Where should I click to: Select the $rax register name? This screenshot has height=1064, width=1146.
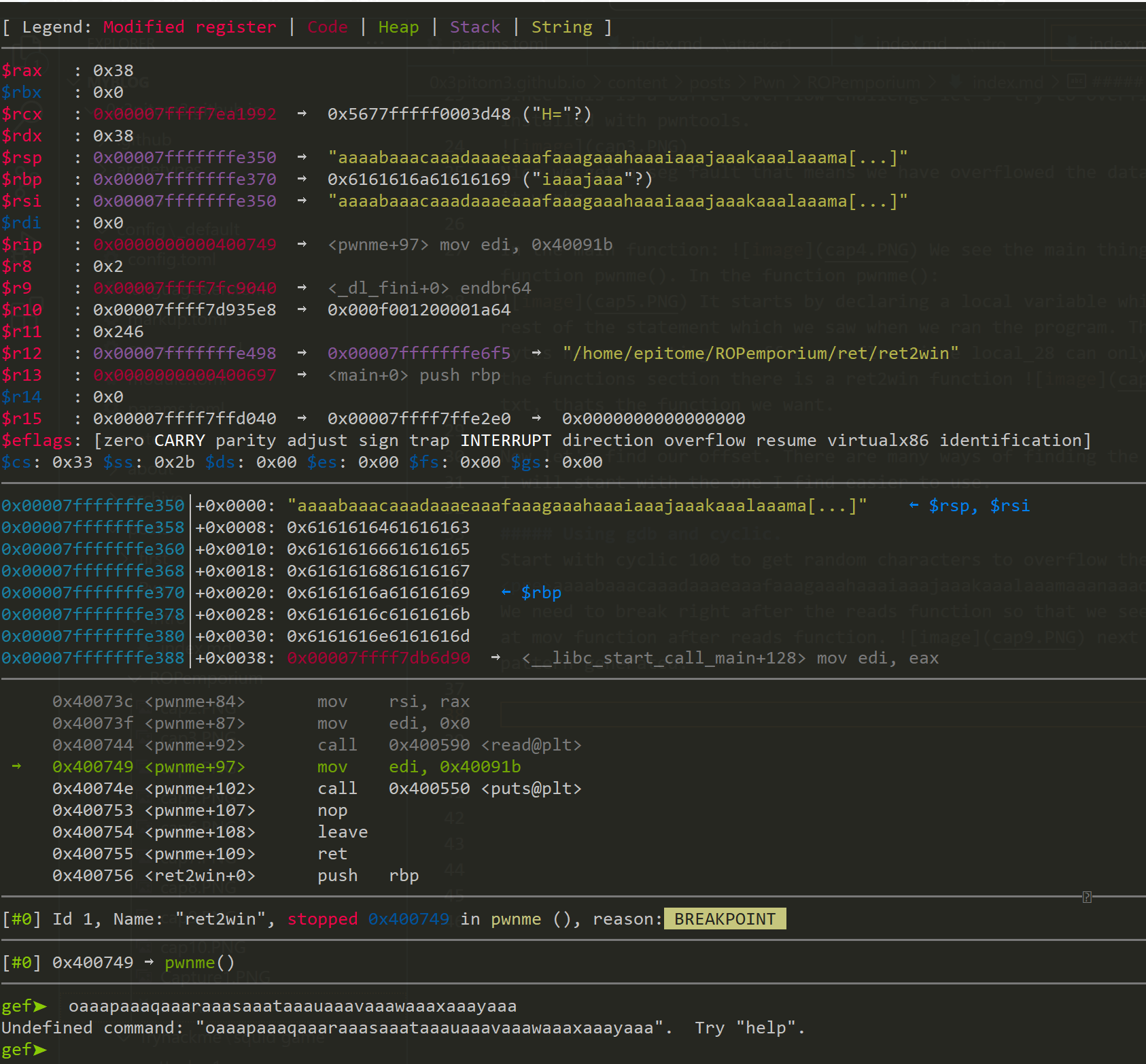pyautogui.click(x=22, y=71)
